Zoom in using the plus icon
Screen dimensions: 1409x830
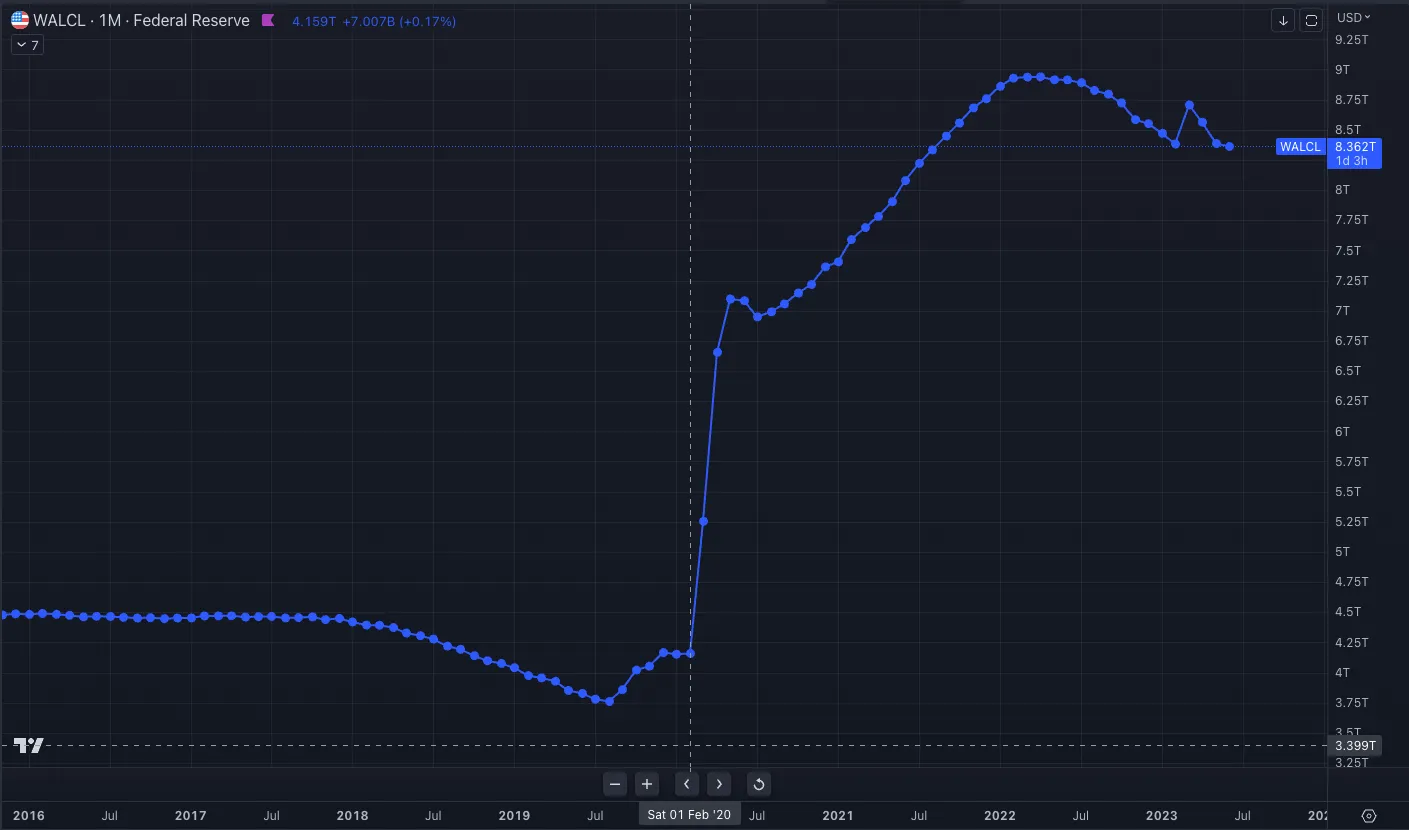click(x=646, y=784)
